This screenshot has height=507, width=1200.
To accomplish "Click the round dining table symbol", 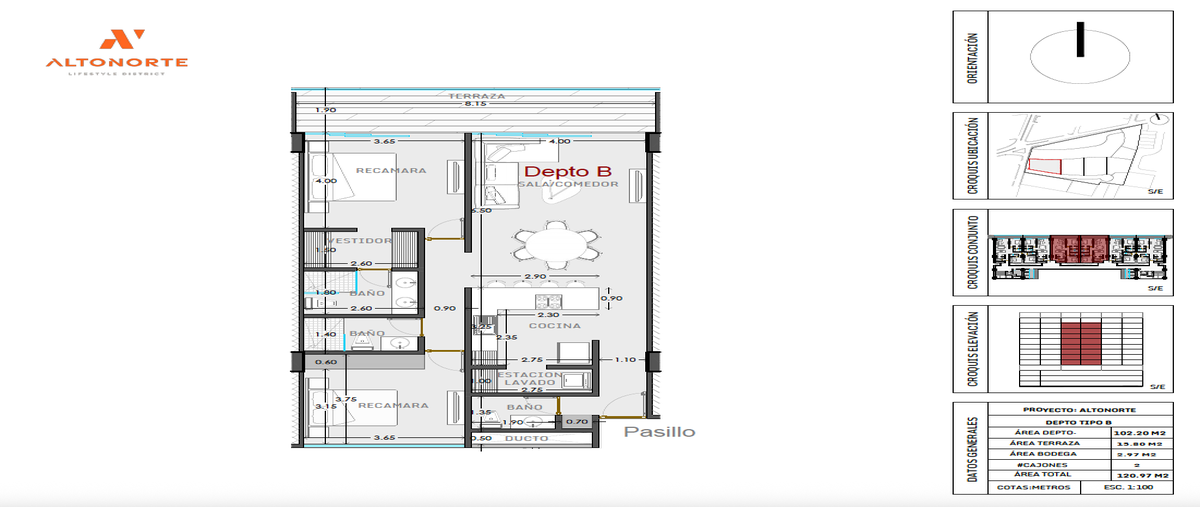I will [553, 244].
